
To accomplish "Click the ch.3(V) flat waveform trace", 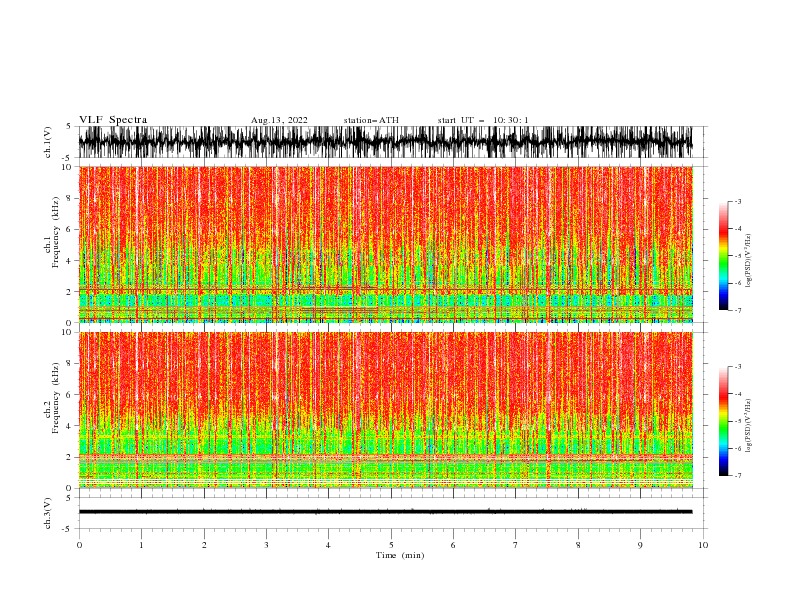I will click(x=385, y=512).
